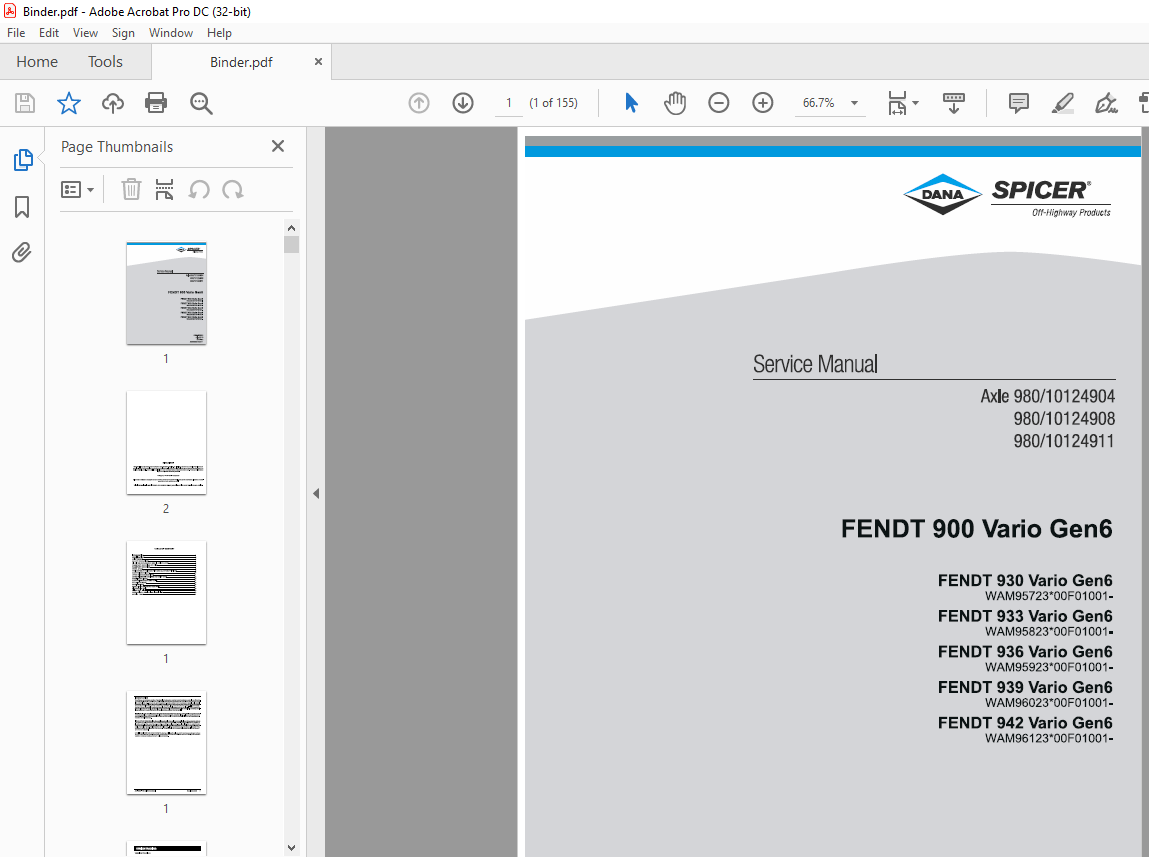The image size is (1149, 857).
Task: Click the Save file icon
Action: (x=25, y=103)
